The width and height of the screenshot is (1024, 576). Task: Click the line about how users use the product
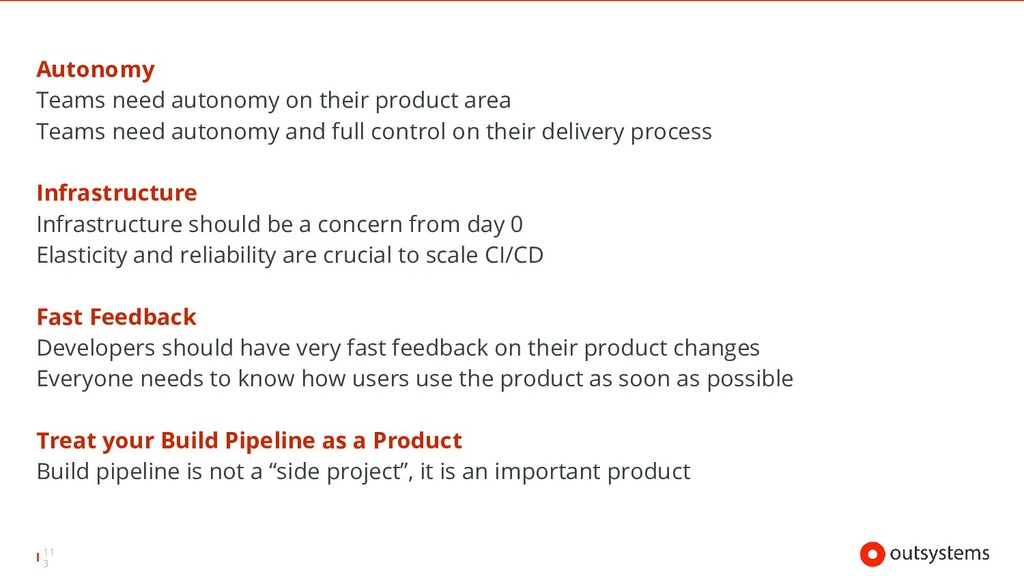click(x=415, y=379)
